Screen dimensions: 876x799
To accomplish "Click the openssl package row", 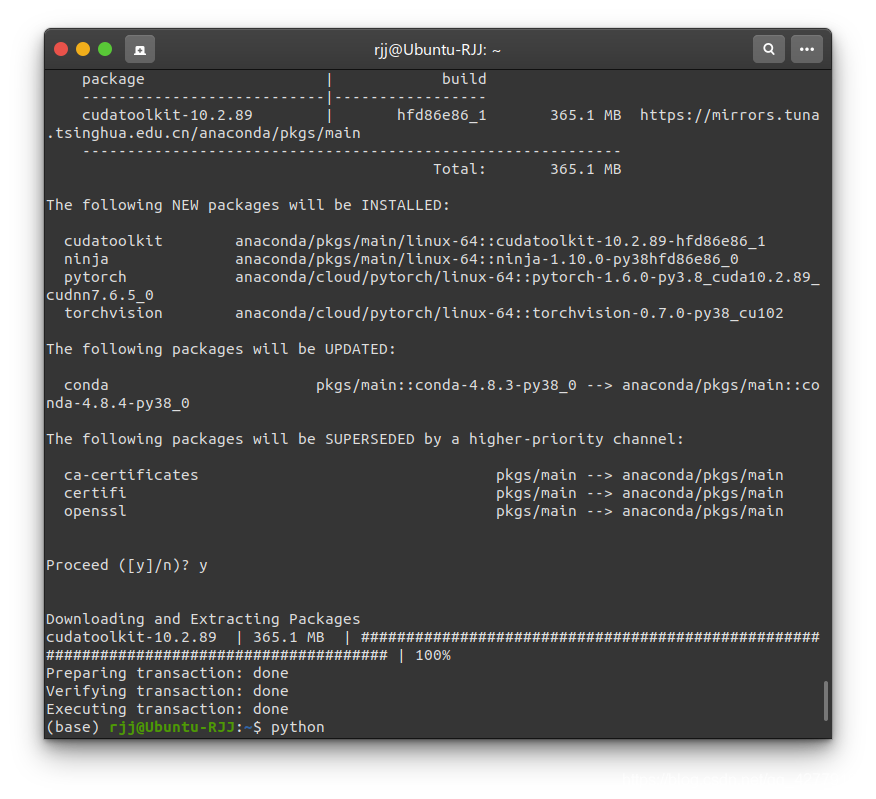I will coord(423,511).
